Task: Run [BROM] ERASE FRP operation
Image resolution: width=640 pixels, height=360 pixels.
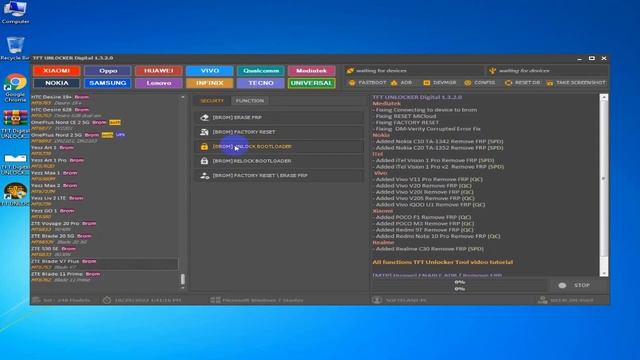Action: 279,118
